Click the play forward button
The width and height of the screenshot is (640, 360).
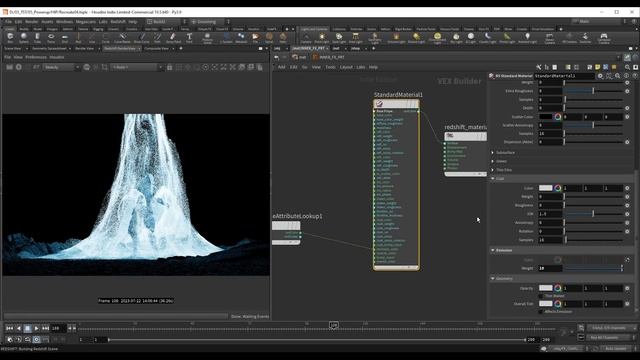point(36,328)
